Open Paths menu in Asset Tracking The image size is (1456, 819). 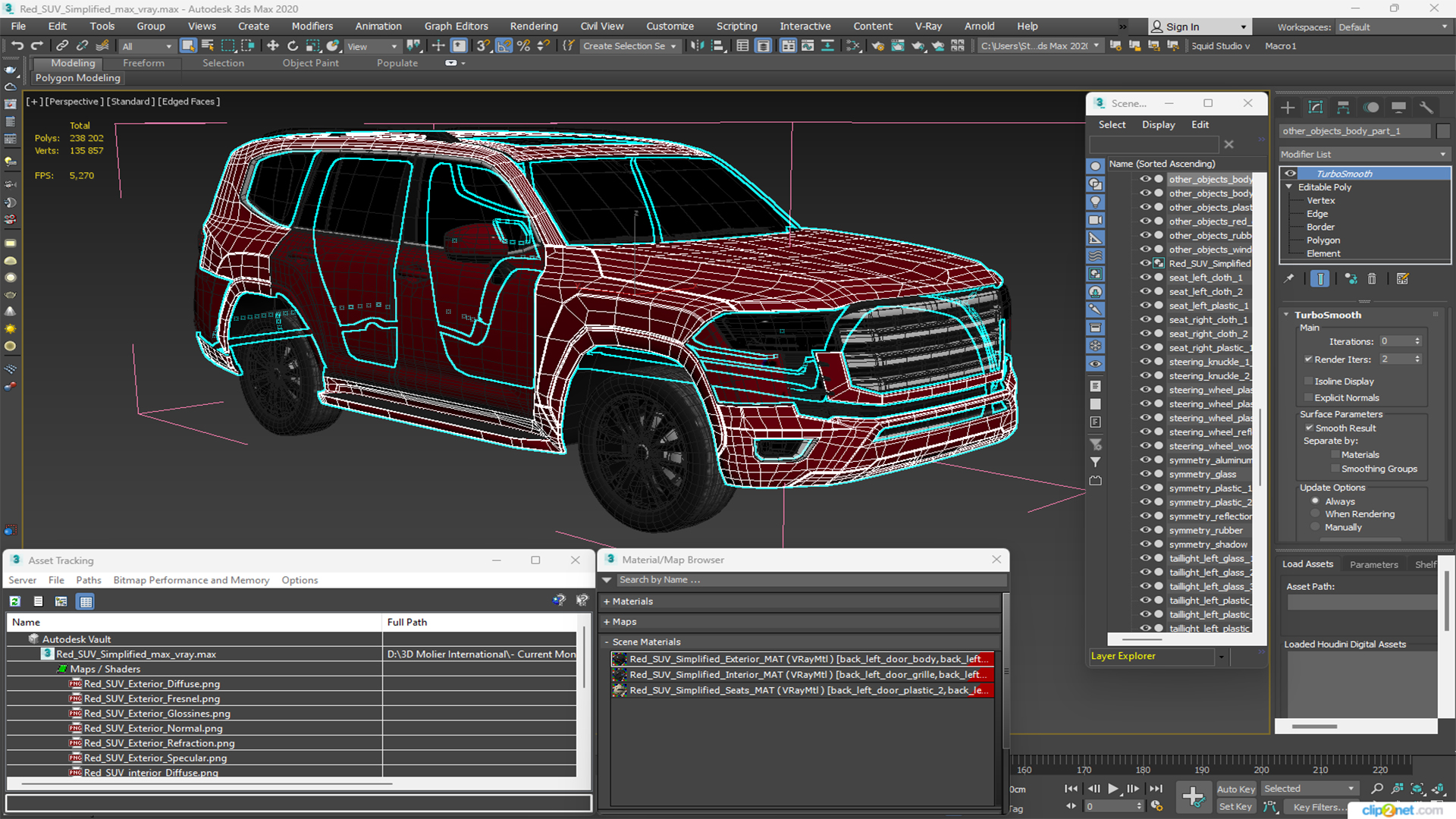click(x=88, y=580)
